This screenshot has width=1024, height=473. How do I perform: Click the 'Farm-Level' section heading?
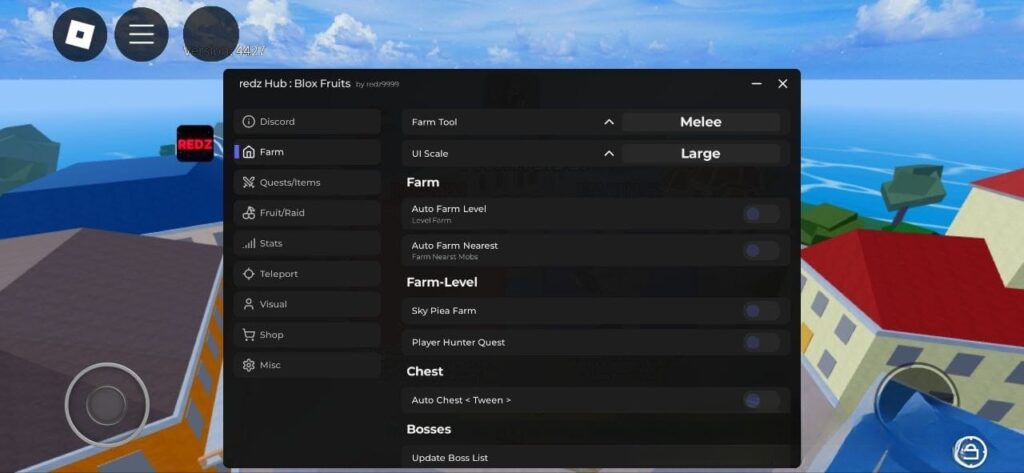point(442,282)
